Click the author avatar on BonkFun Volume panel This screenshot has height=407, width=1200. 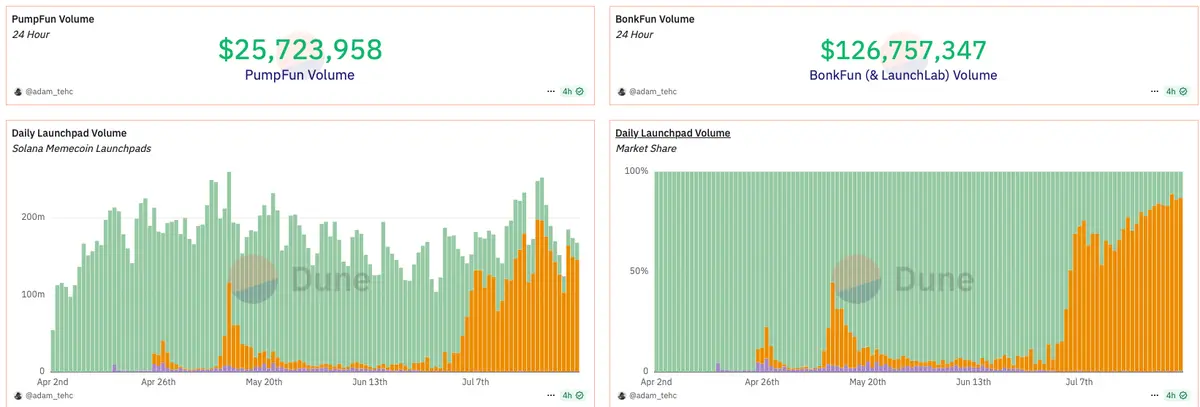622,91
